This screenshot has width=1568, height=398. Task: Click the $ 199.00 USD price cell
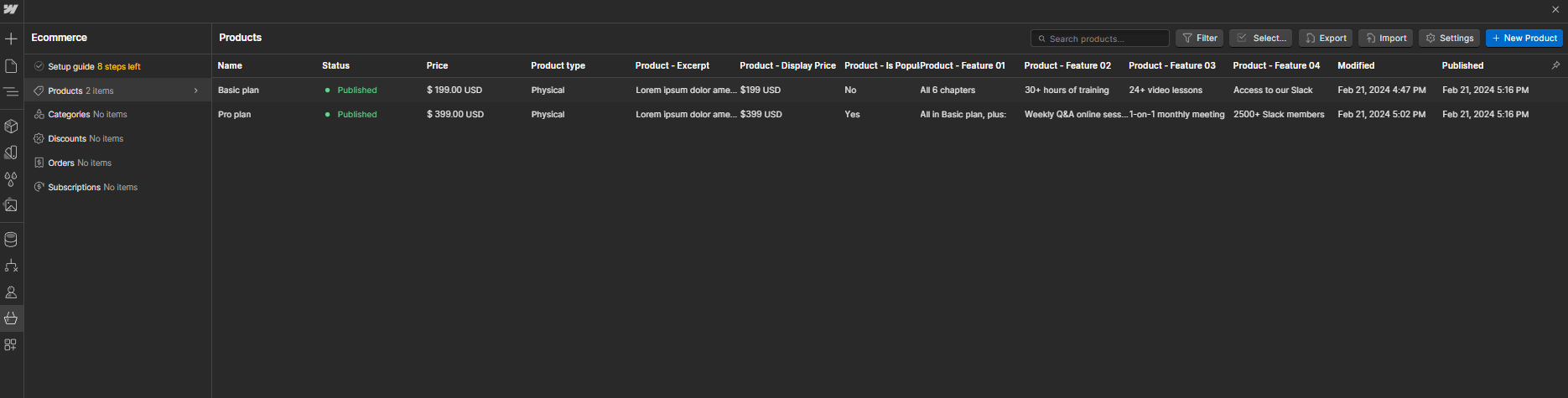pyautogui.click(x=454, y=90)
